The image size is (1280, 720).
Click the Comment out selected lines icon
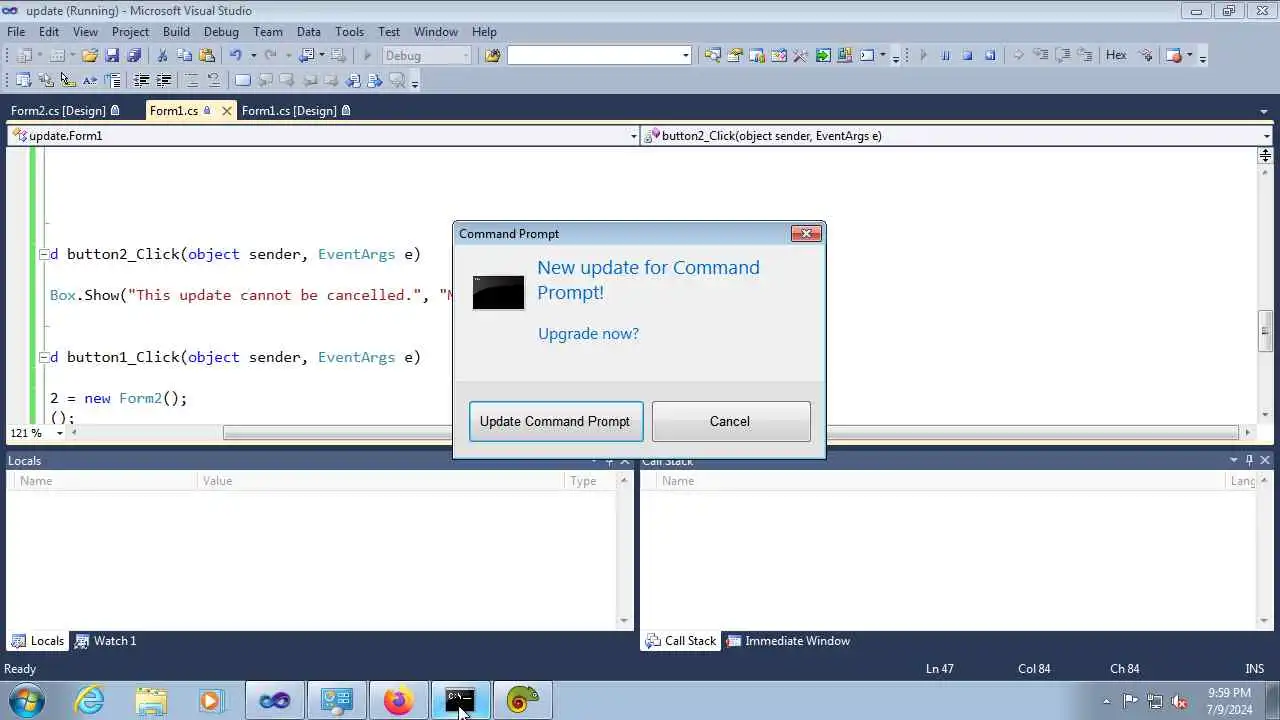coord(191,80)
